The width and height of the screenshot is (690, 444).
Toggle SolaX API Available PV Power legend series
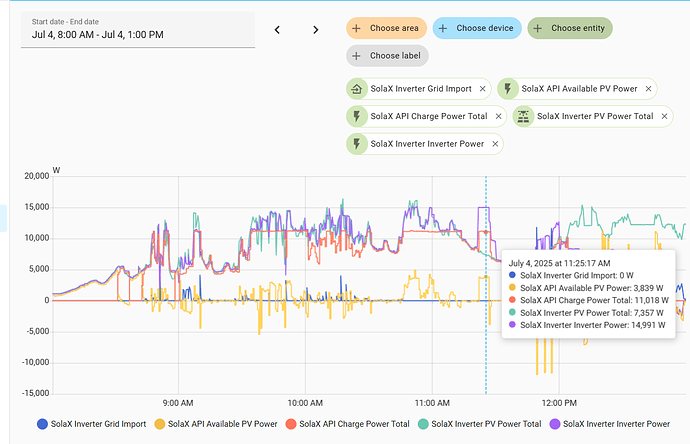216,424
